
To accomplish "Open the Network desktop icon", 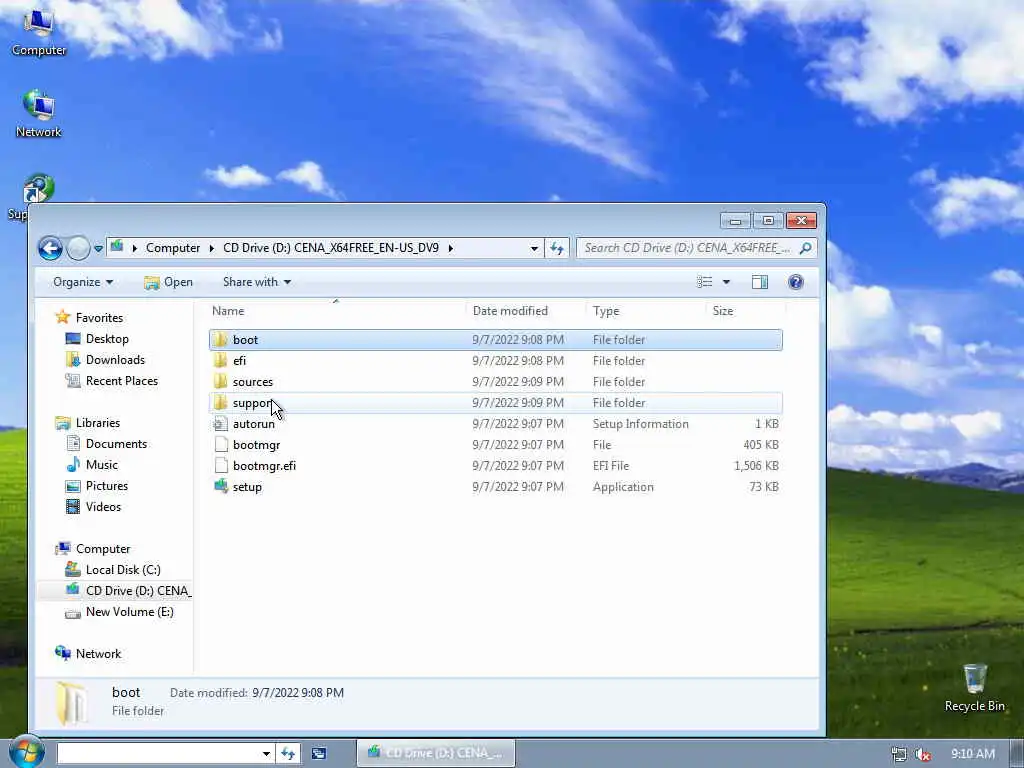I will 39,114.
